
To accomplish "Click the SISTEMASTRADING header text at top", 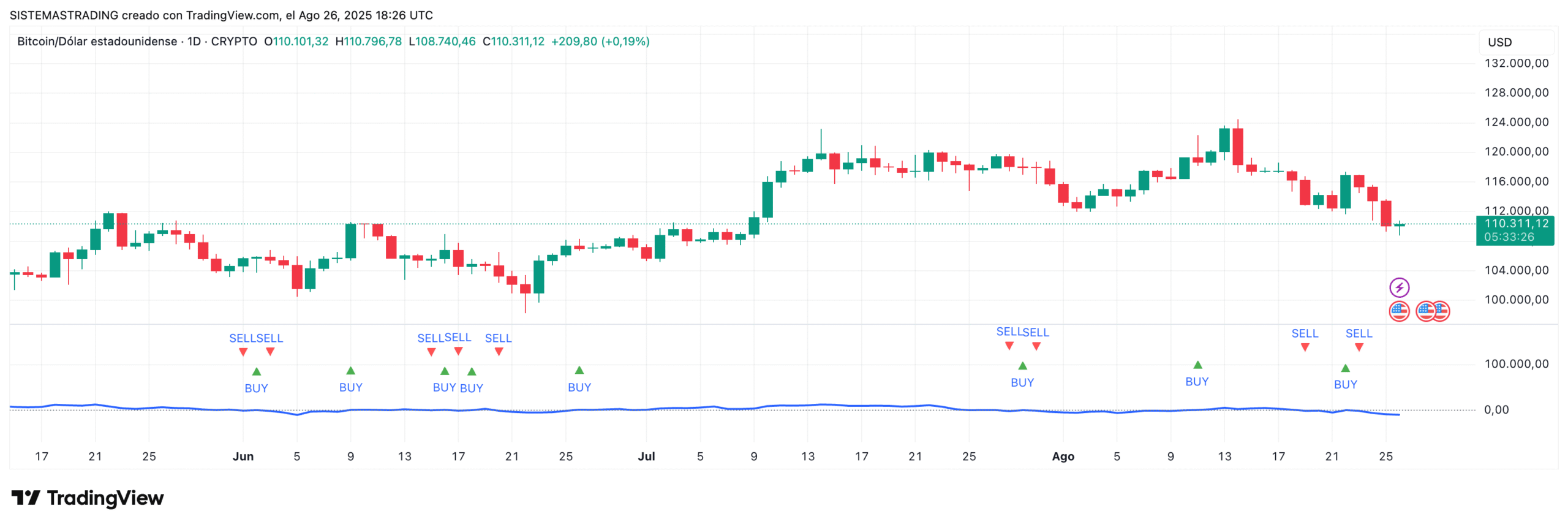I will 64,15.
